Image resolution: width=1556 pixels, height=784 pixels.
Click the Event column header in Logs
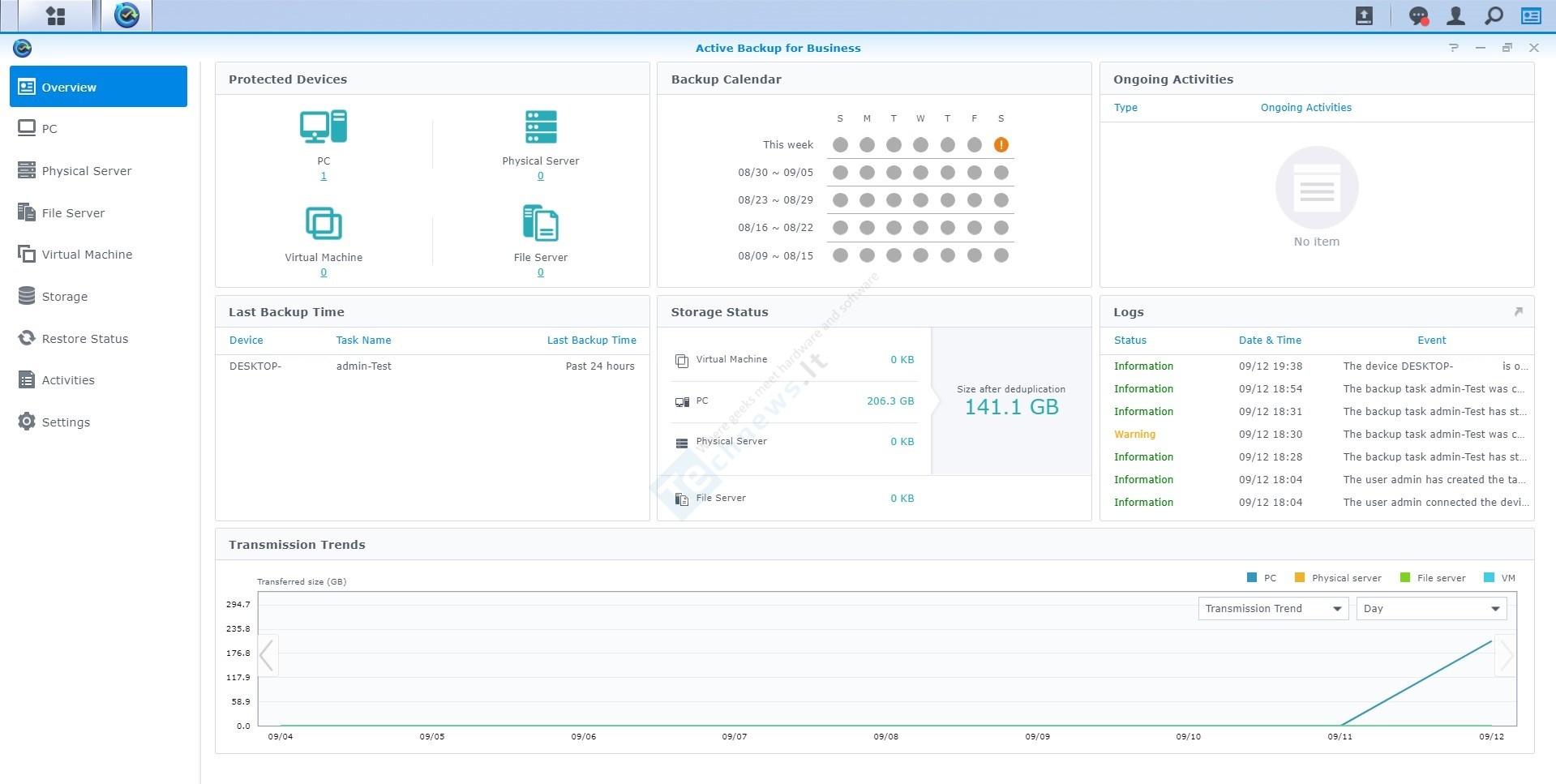[x=1431, y=341]
